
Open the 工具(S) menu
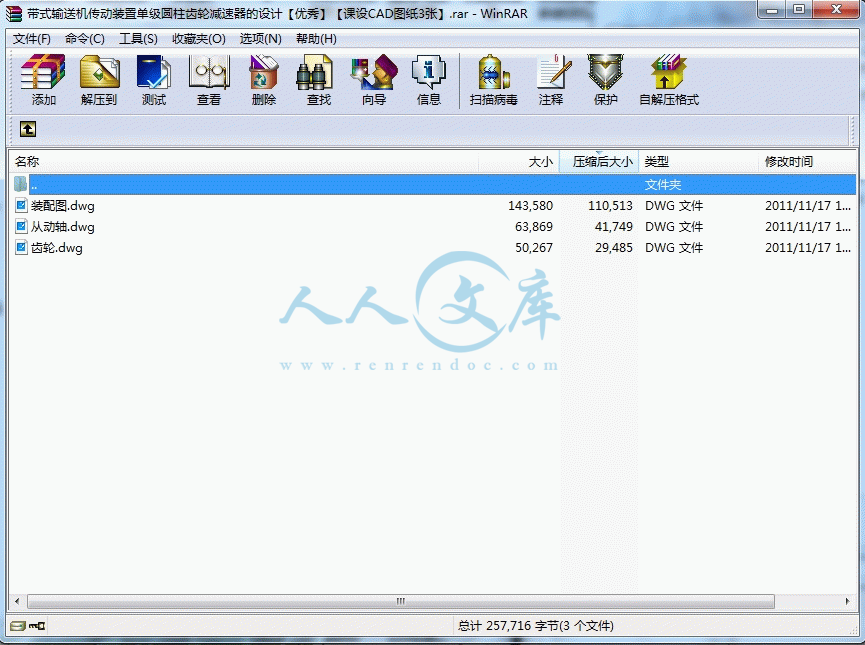138,39
